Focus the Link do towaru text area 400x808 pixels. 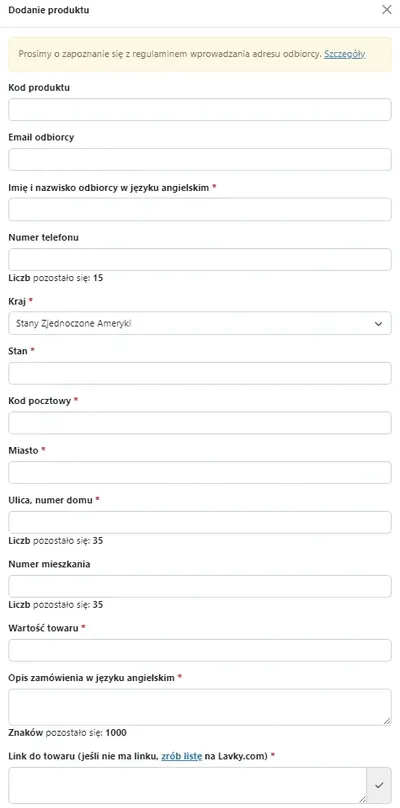(x=188, y=785)
